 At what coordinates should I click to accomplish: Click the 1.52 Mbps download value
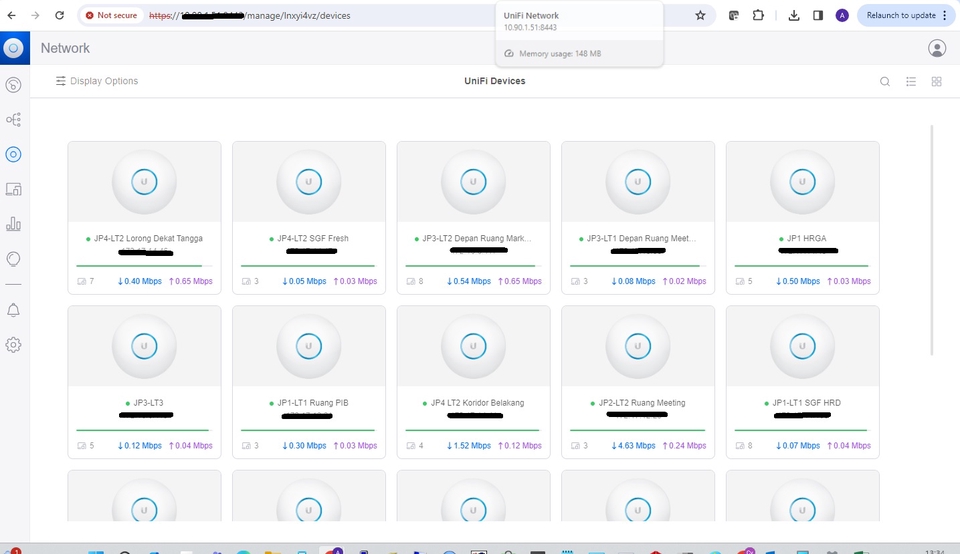pos(469,446)
